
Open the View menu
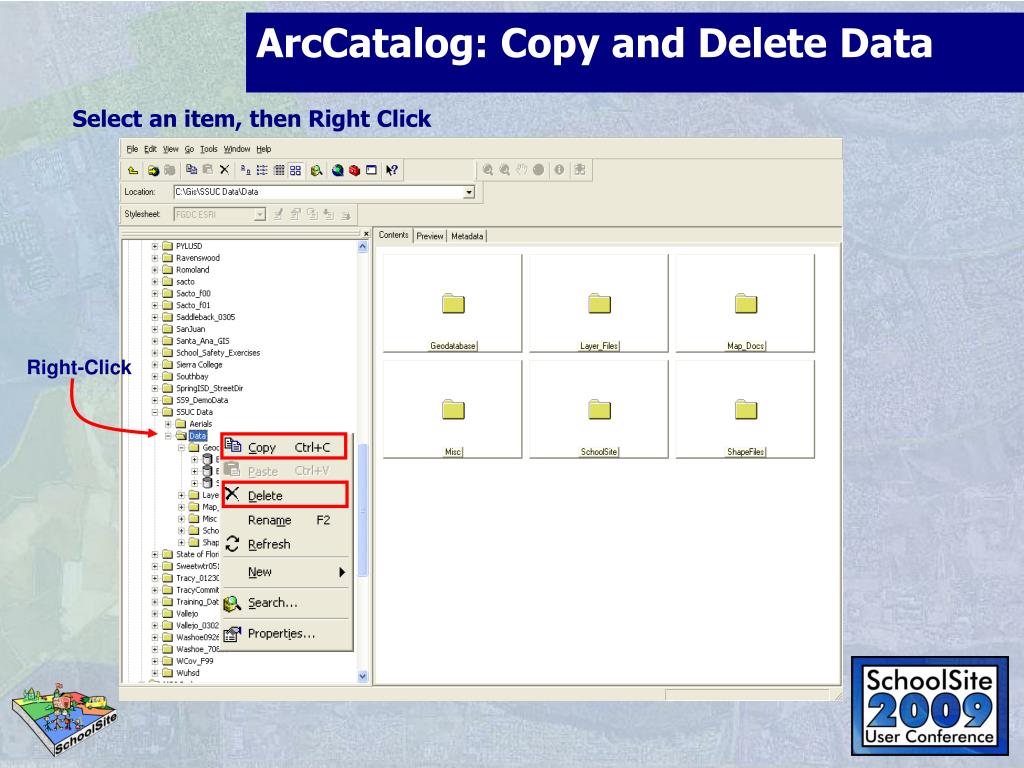coord(170,149)
